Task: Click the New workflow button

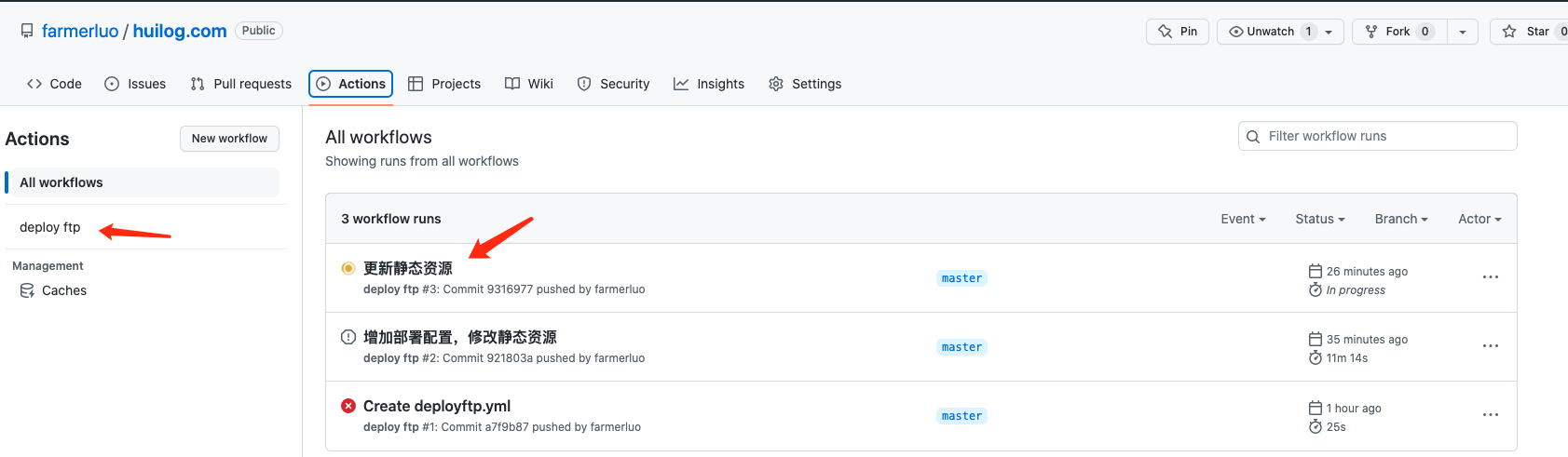Action: click(229, 139)
